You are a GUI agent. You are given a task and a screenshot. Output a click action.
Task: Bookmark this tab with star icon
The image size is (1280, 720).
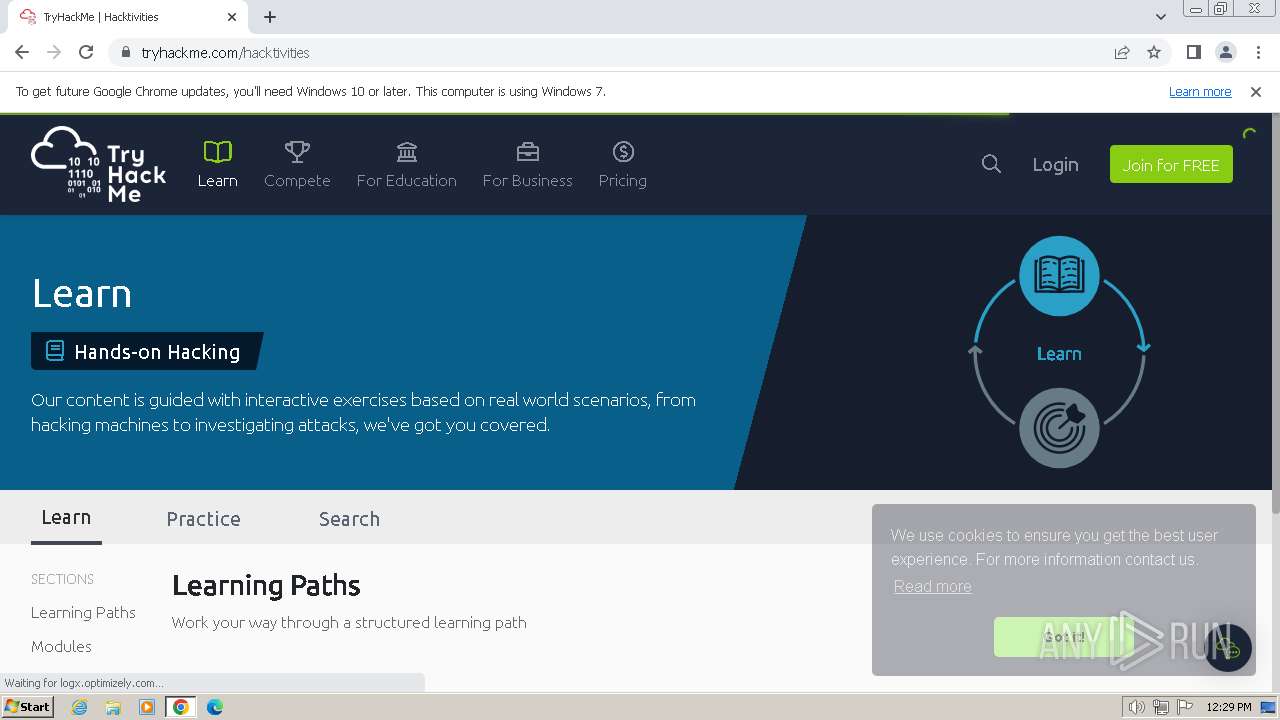(x=1154, y=52)
